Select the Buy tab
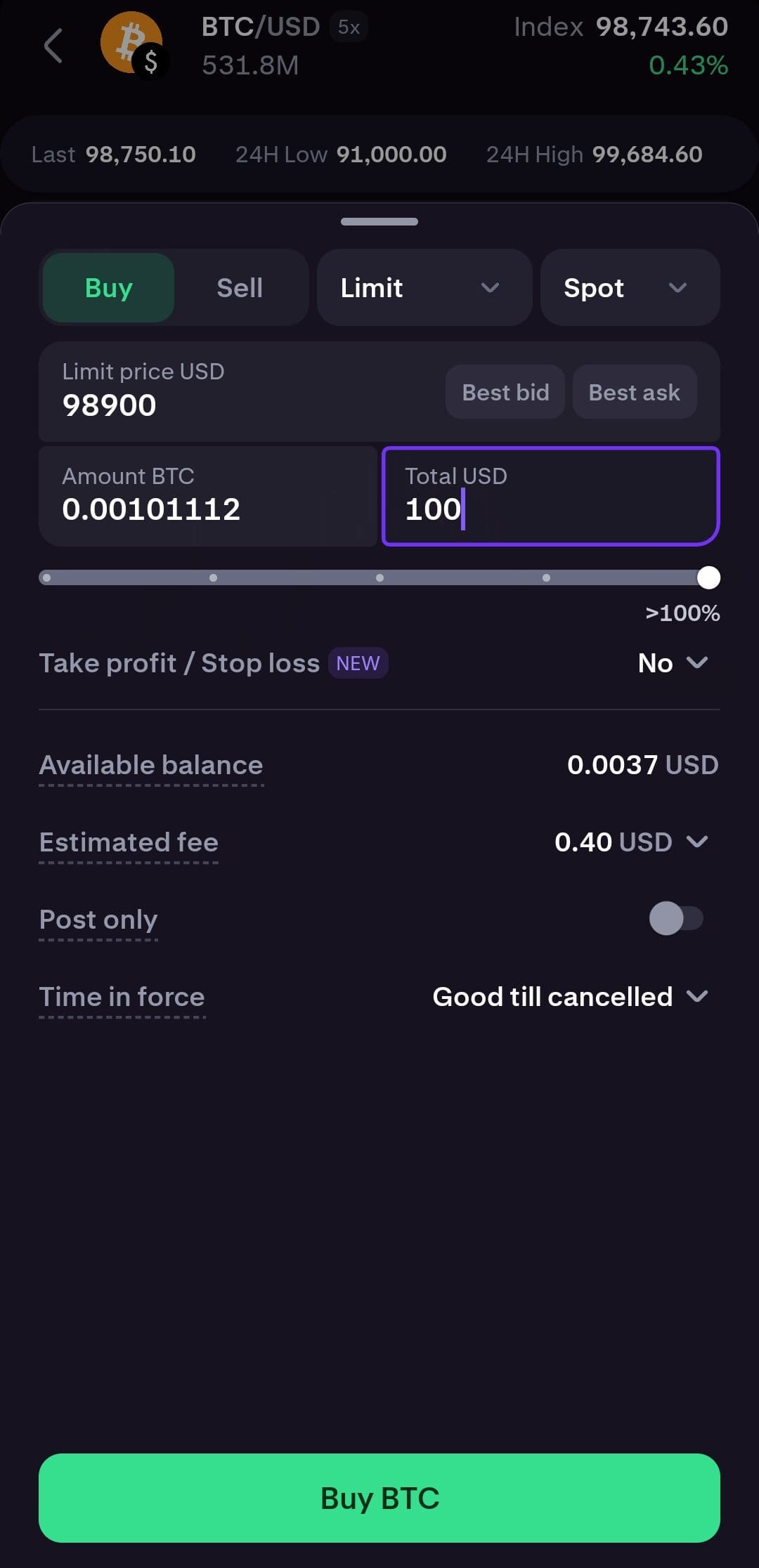This screenshot has width=759, height=1568. pos(108,288)
